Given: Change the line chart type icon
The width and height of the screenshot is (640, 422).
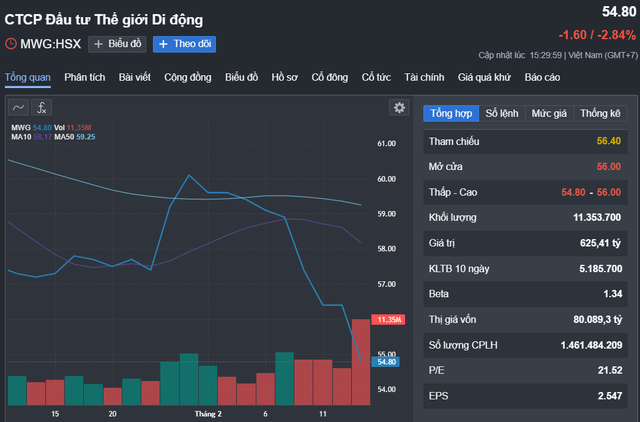Looking at the screenshot, I should coord(19,108).
